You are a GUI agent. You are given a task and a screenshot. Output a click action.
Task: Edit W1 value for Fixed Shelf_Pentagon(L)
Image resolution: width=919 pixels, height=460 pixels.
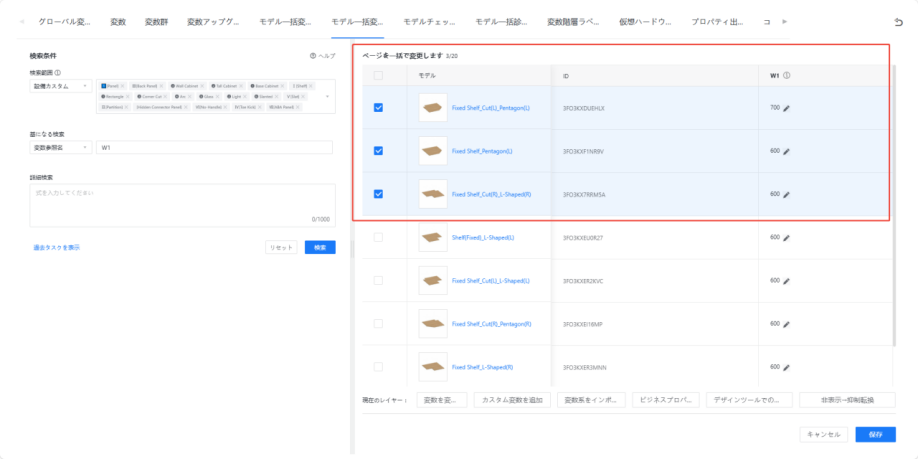[x=787, y=152]
